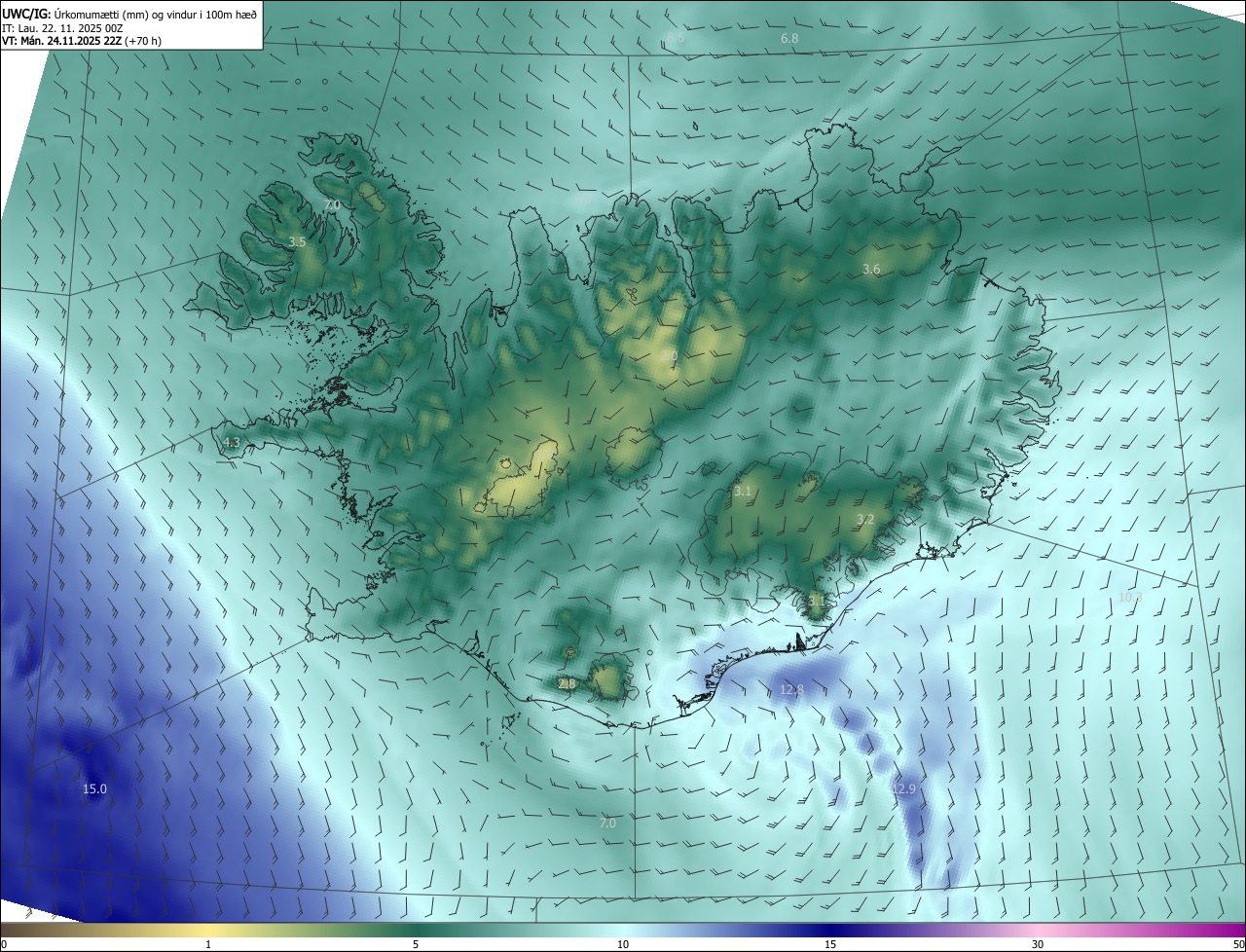The image size is (1246, 952).
Task: Select the 2.8 value near the south coast glaciers
Action: (x=568, y=684)
